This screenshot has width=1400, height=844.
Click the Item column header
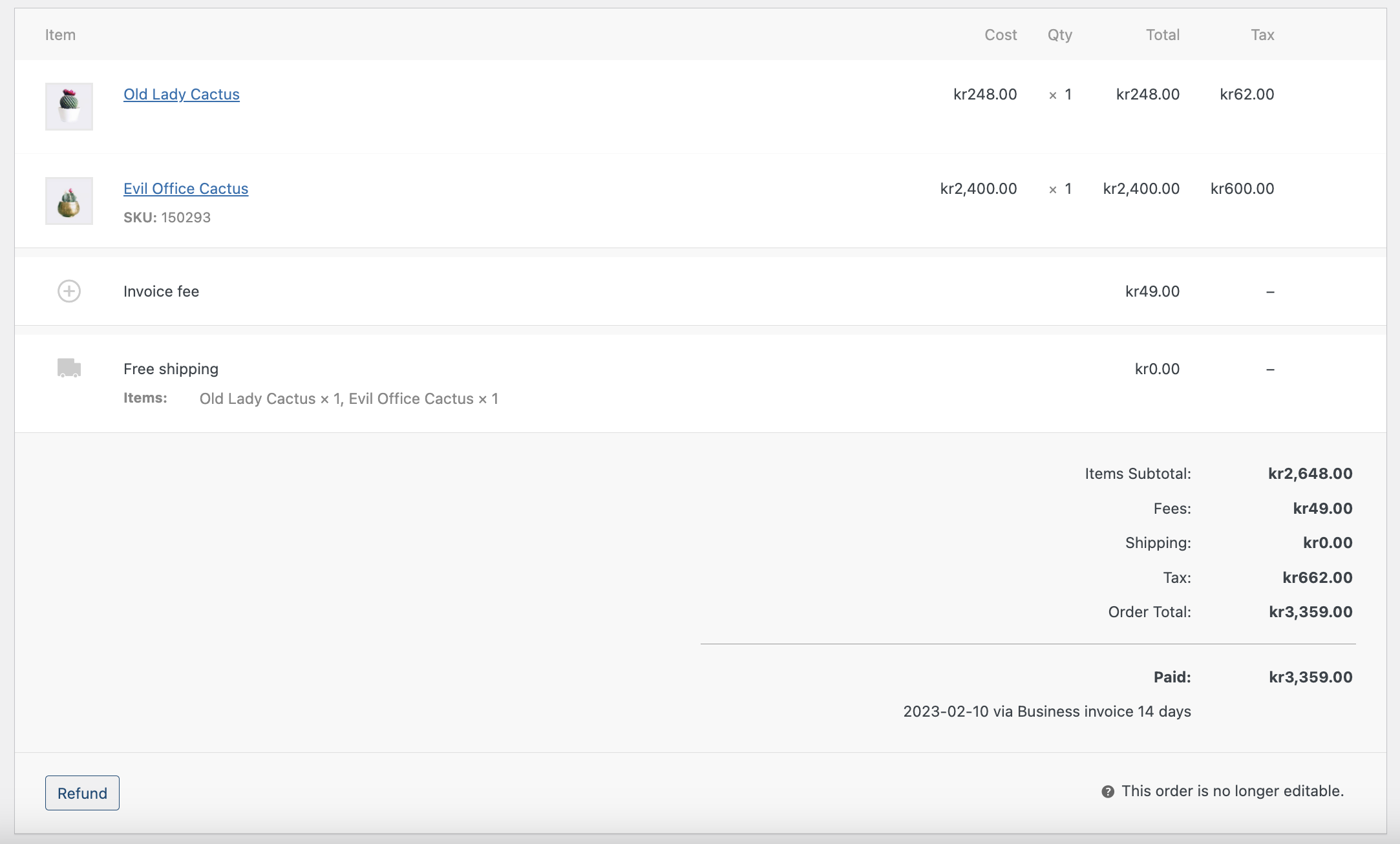[60, 35]
